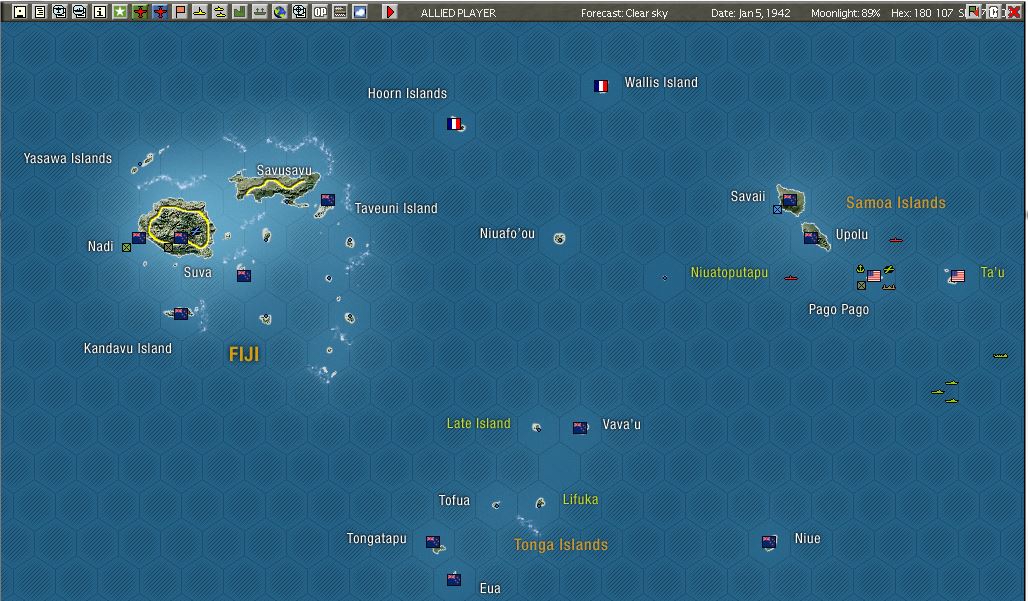The width and height of the screenshot is (1028, 601).
Task: Click the 'Niuatoputapu' label
Action: (729, 273)
